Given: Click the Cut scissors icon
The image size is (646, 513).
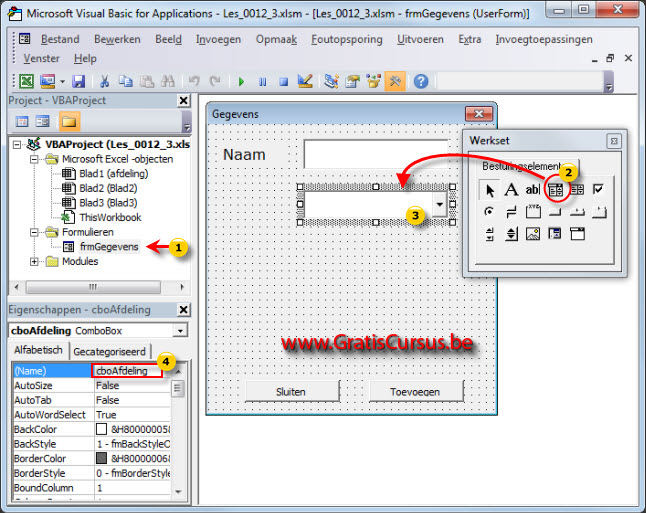Looking at the screenshot, I should (104, 81).
